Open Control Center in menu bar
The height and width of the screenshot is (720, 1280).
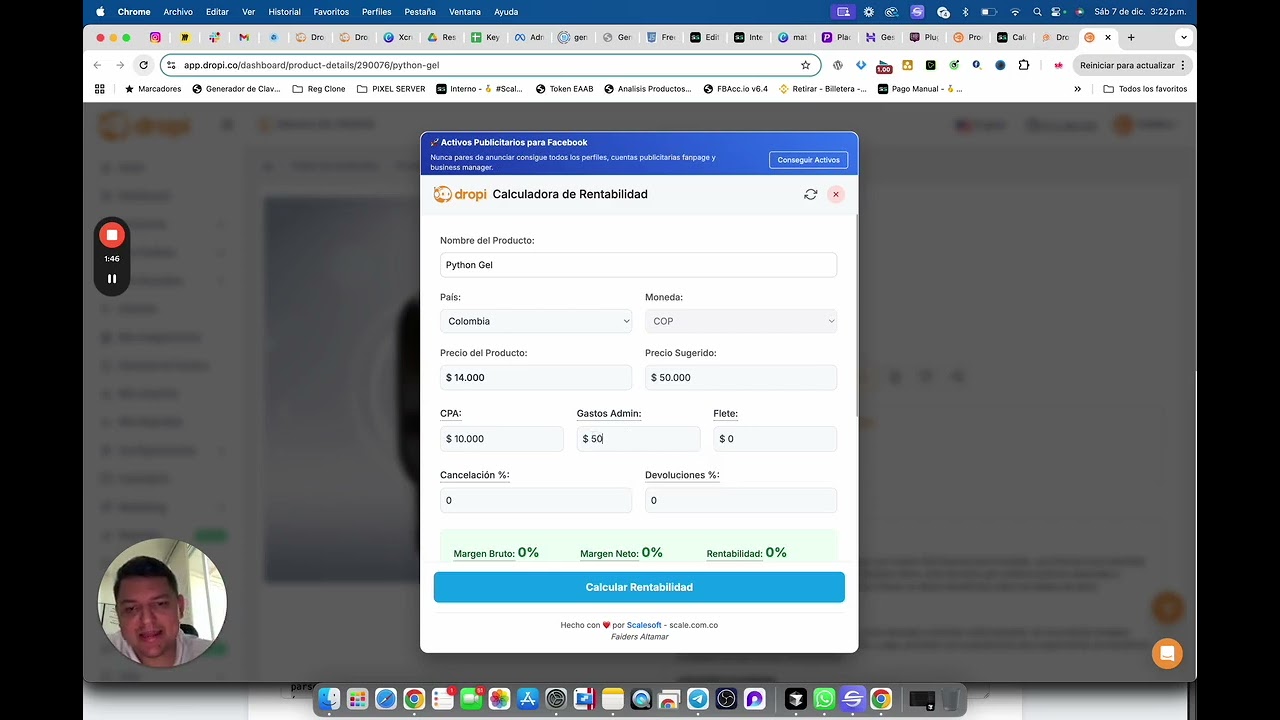pos(1057,12)
